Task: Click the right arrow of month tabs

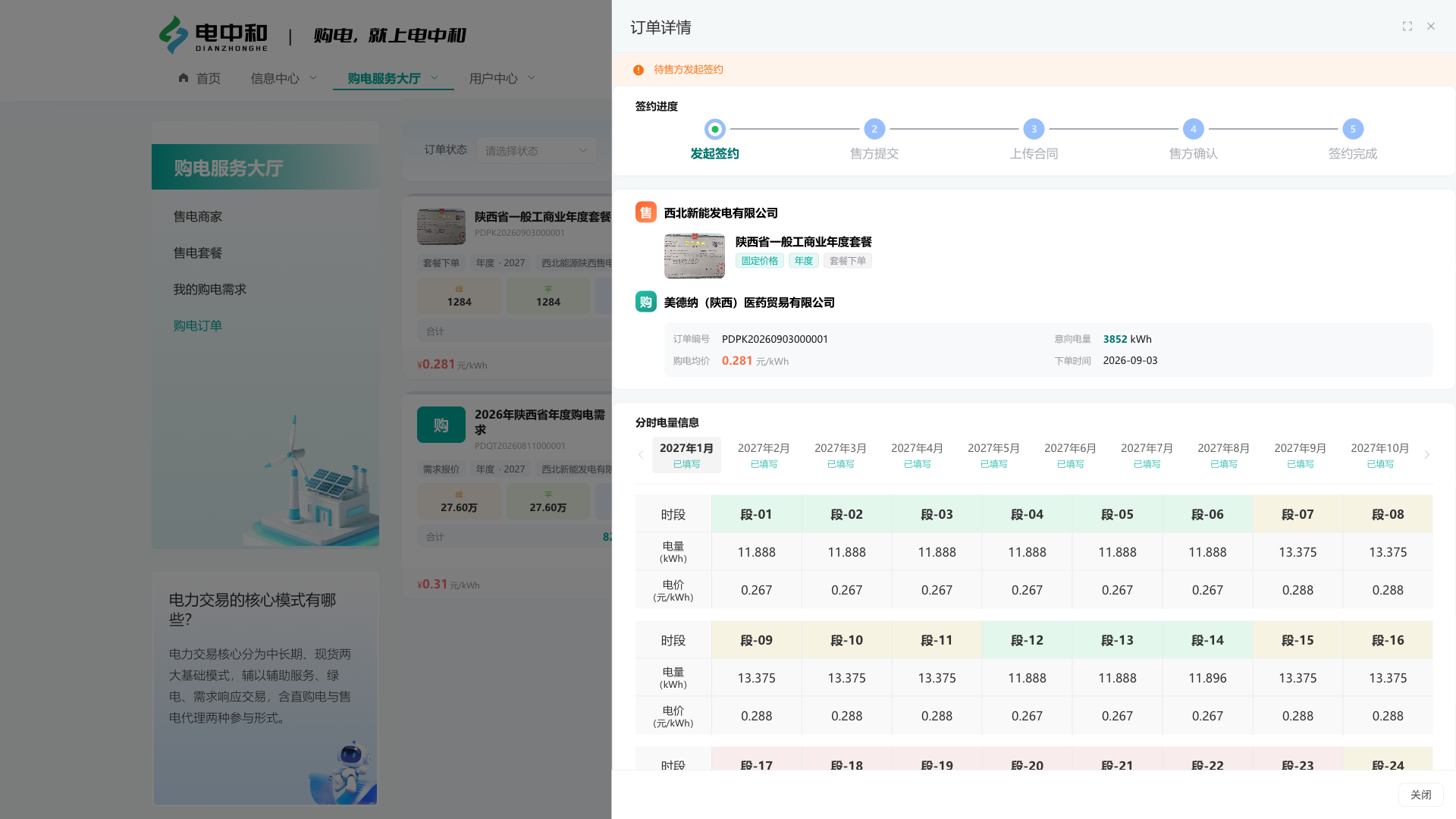Action: coord(1426,455)
